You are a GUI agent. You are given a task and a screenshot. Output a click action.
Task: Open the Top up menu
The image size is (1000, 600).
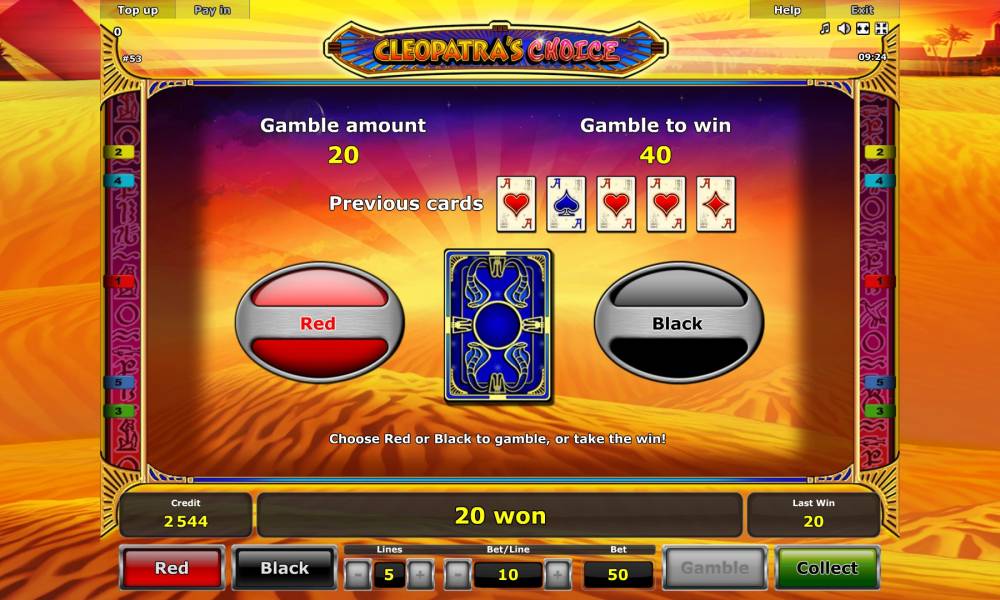[137, 10]
